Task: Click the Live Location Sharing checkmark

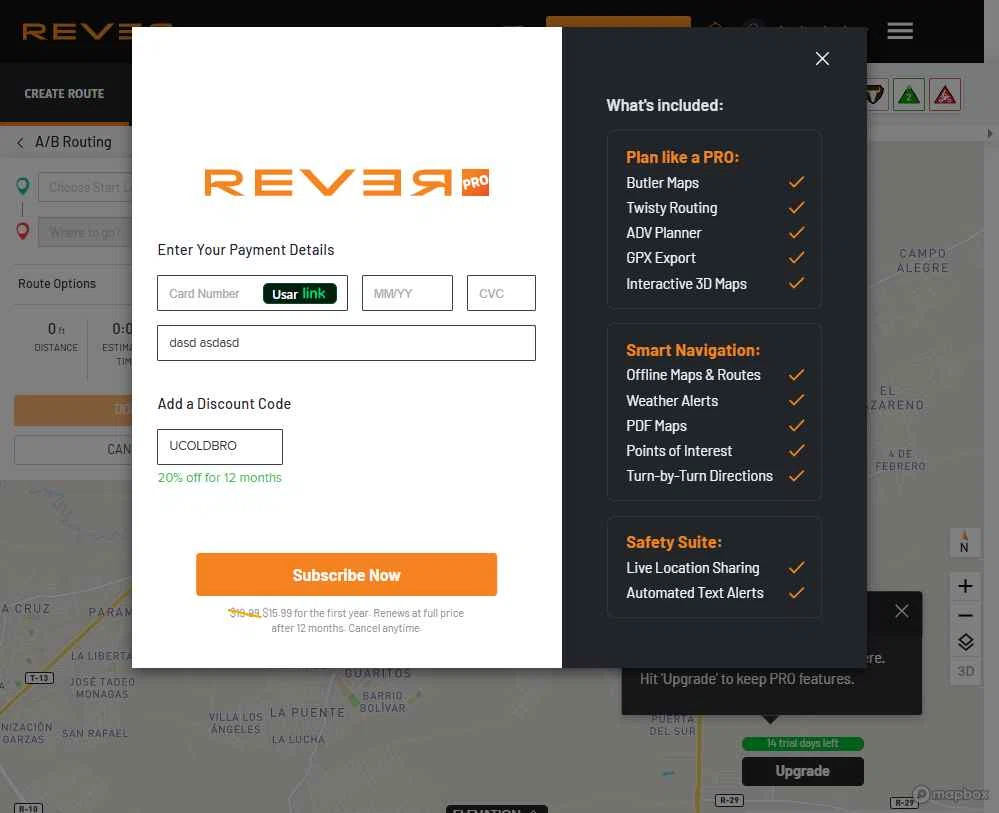Action: (x=796, y=567)
